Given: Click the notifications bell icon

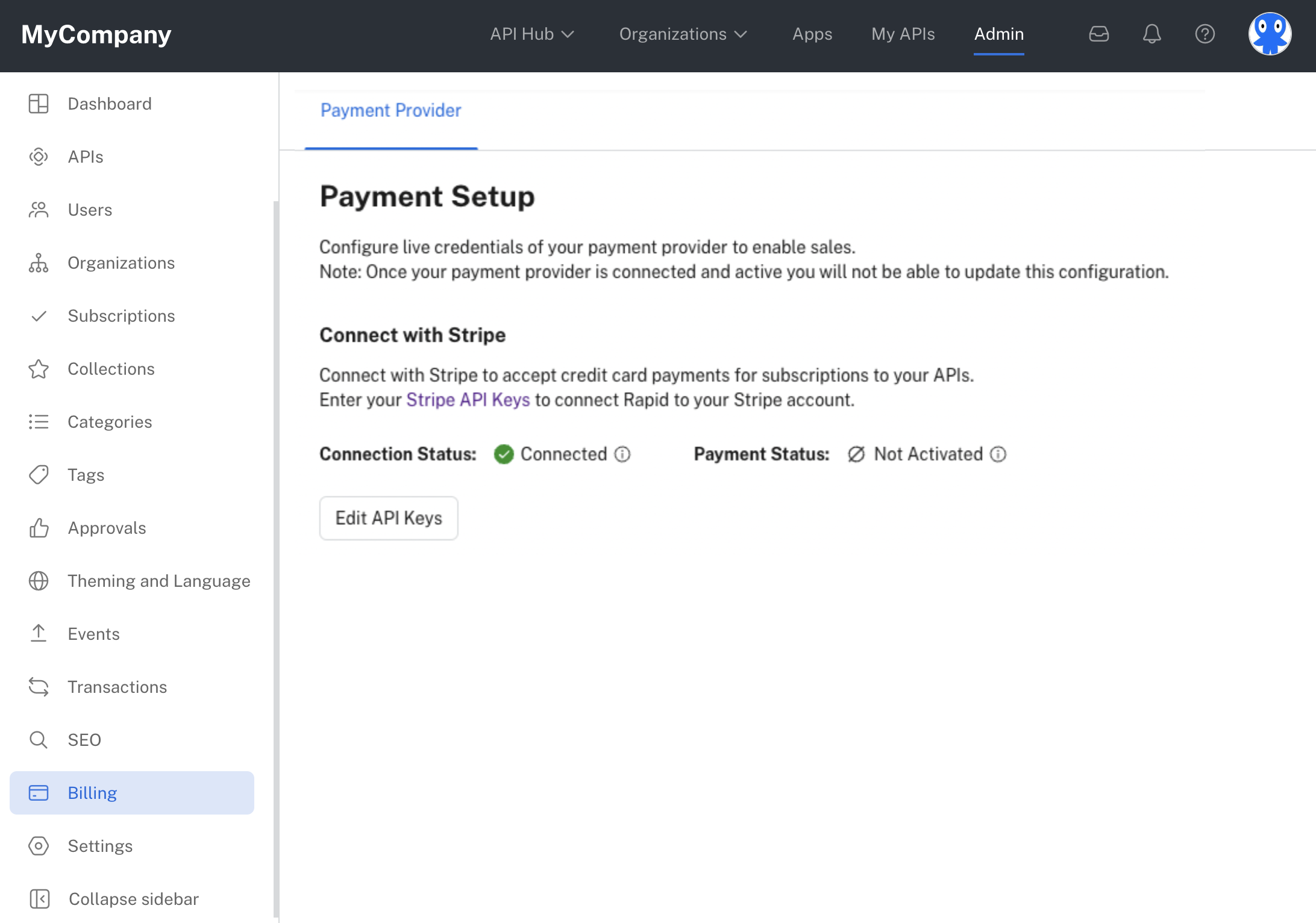Looking at the screenshot, I should click(1151, 34).
